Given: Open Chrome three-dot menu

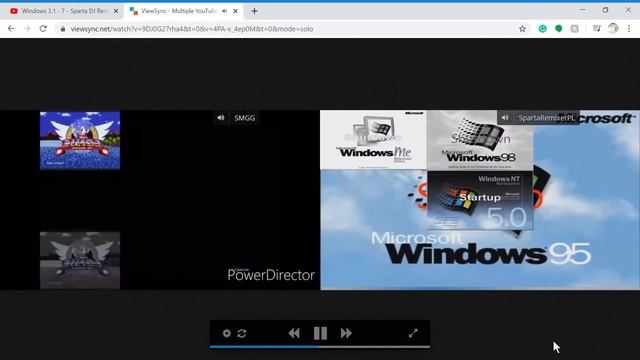Looking at the screenshot, I should click(629, 29).
